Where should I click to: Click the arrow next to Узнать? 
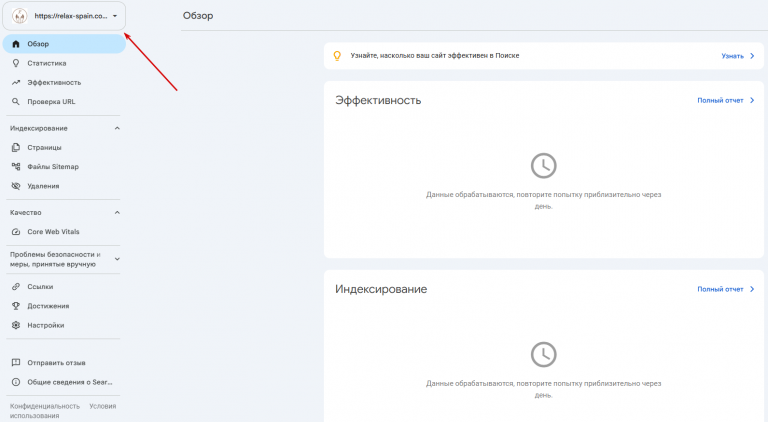tap(752, 56)
